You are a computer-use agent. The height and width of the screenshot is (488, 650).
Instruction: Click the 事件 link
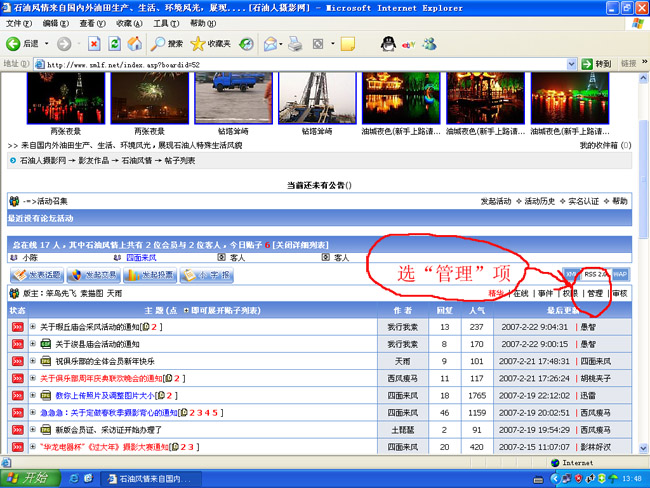(545, 294)
